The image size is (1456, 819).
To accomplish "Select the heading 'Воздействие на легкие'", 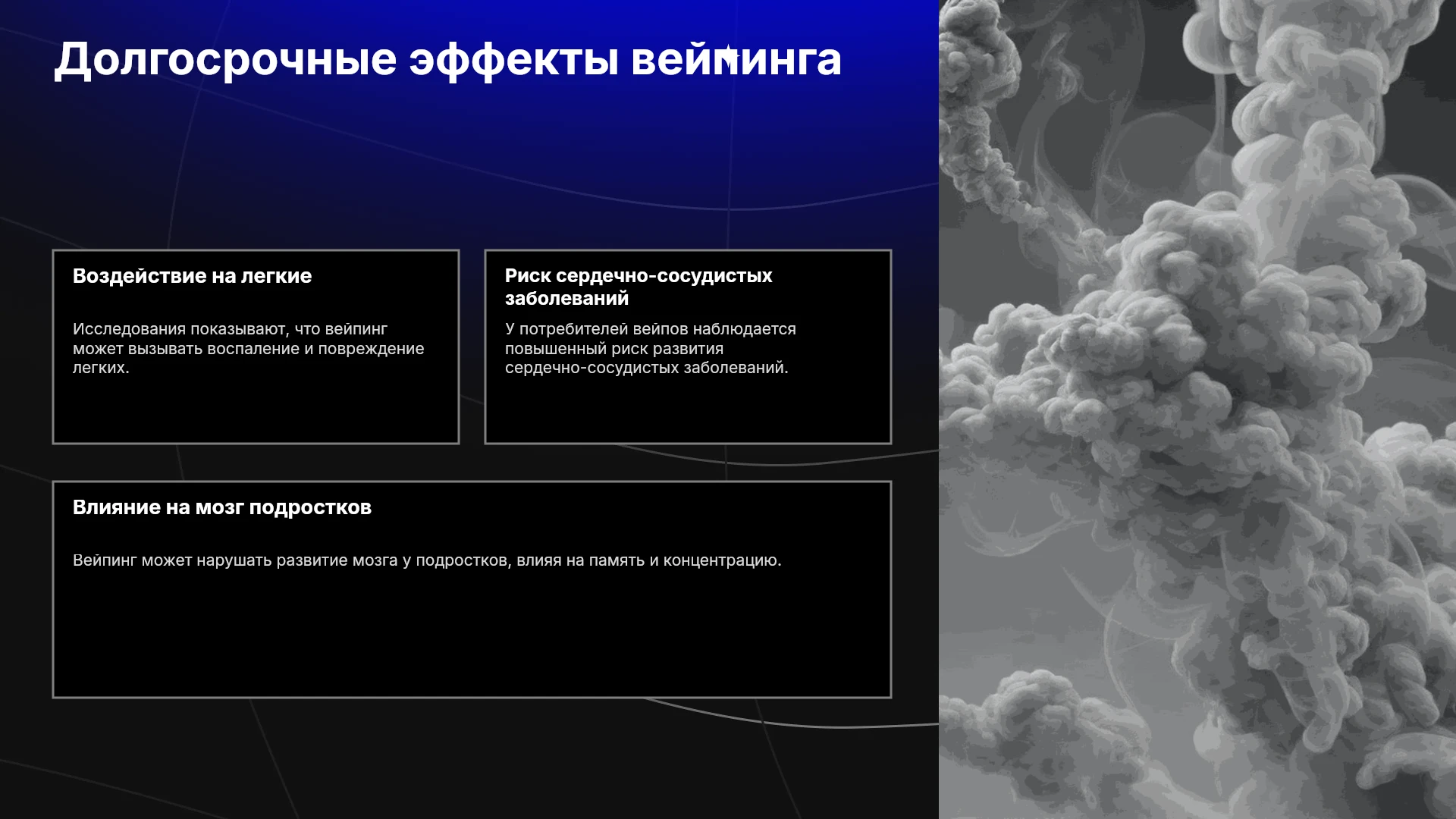I will [192, 276].
